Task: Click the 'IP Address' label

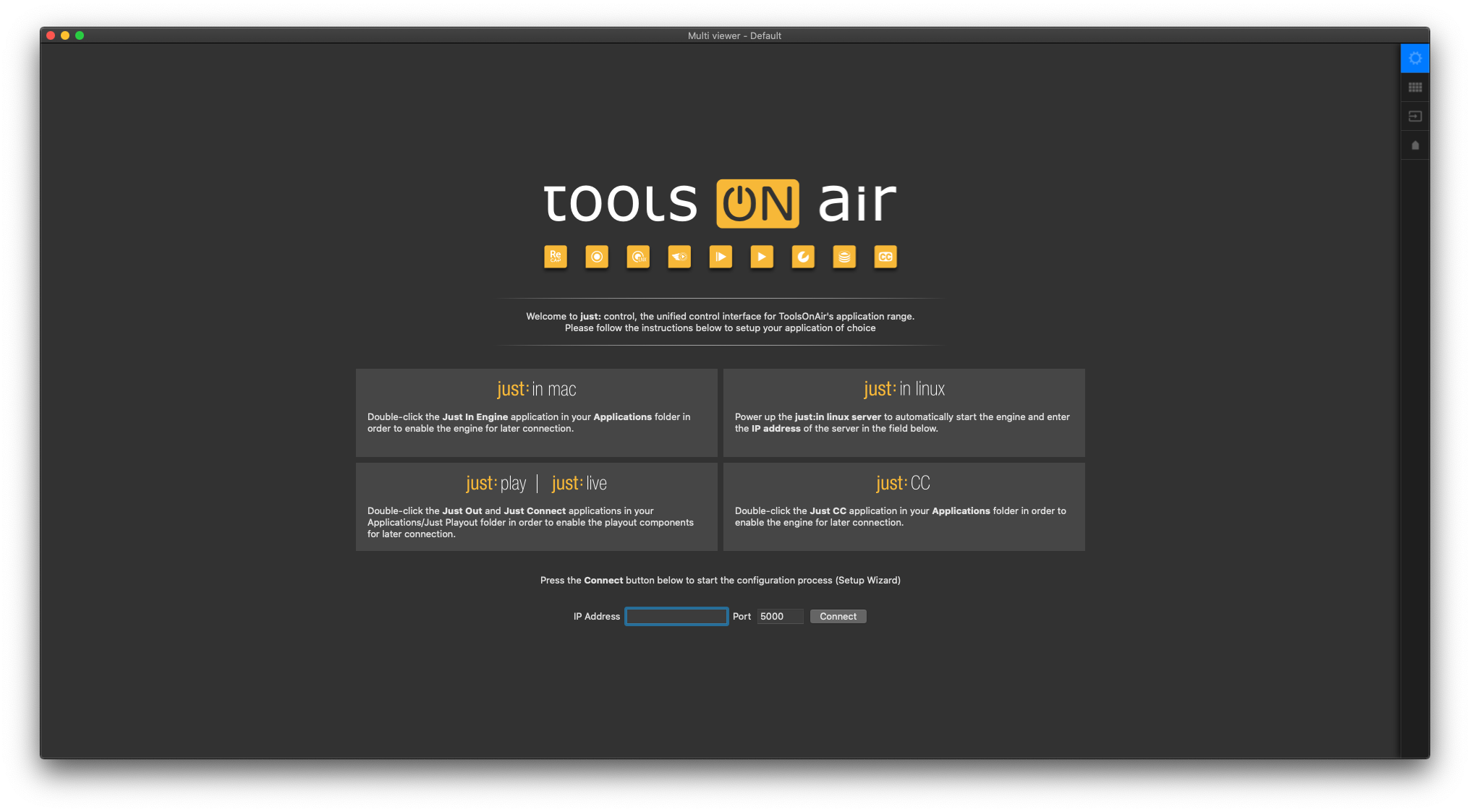Action: point(596,616)
